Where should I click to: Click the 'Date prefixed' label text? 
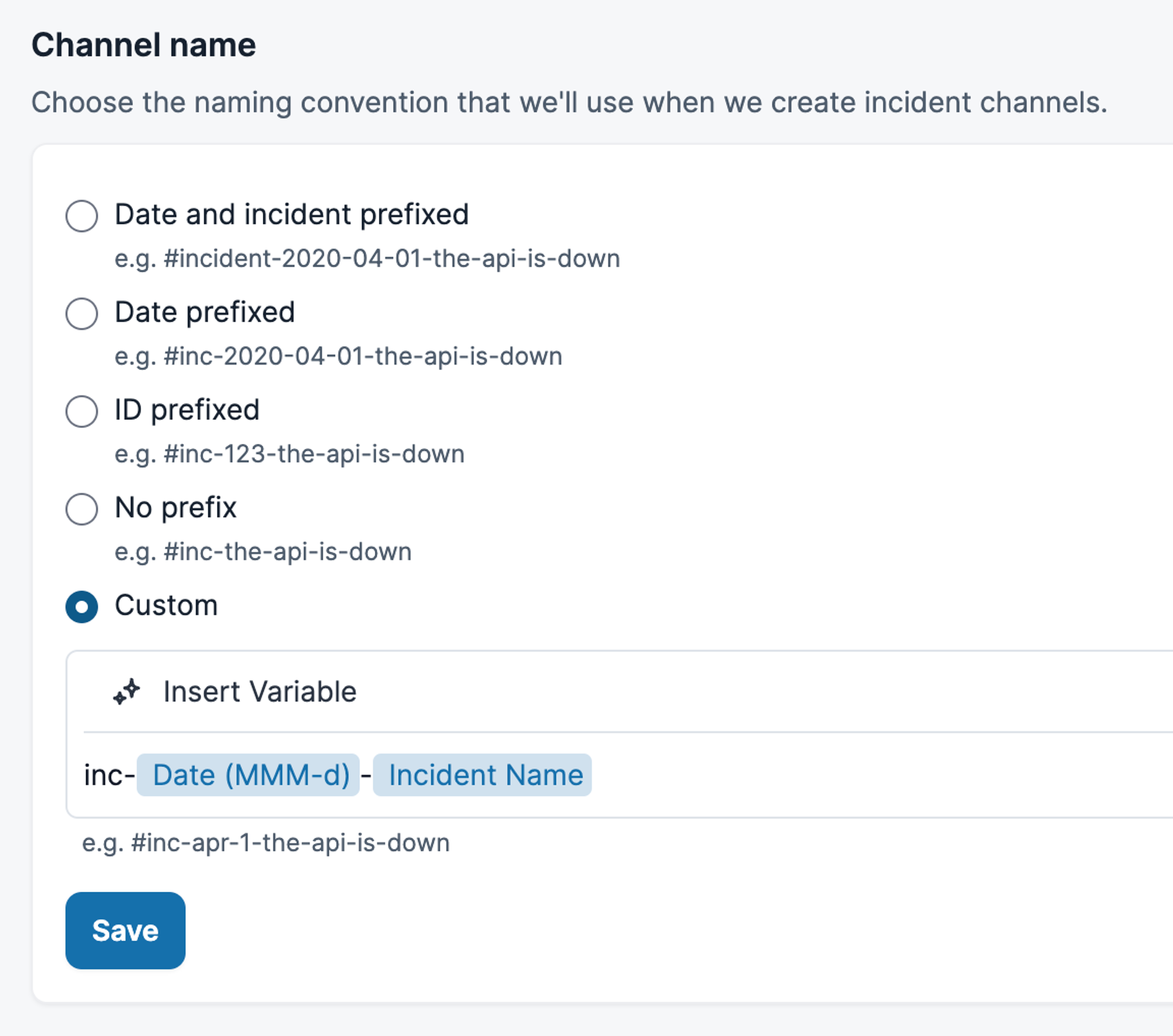click(x=205, y=312)
